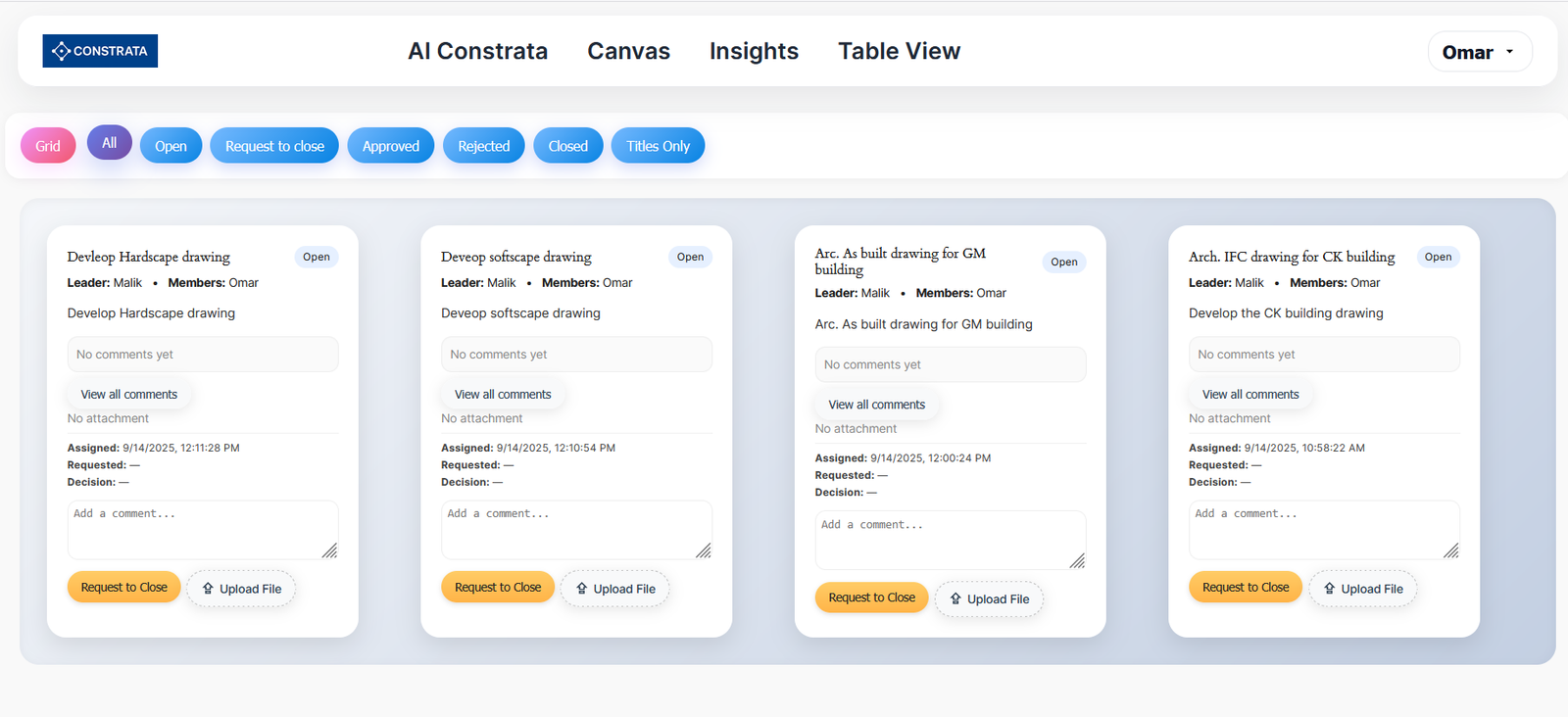This screenshot has height=717, width=1568.
Task: Request to Close the Hardscape drawing task
Action: (124, 588)
